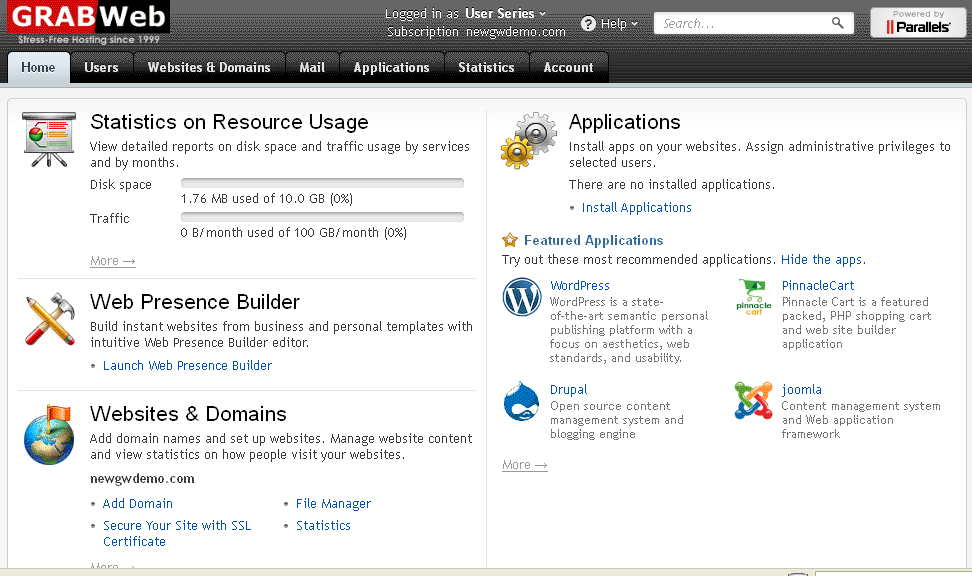
Task: Expand the User Series account dropdown
Action: pos(507,14)
